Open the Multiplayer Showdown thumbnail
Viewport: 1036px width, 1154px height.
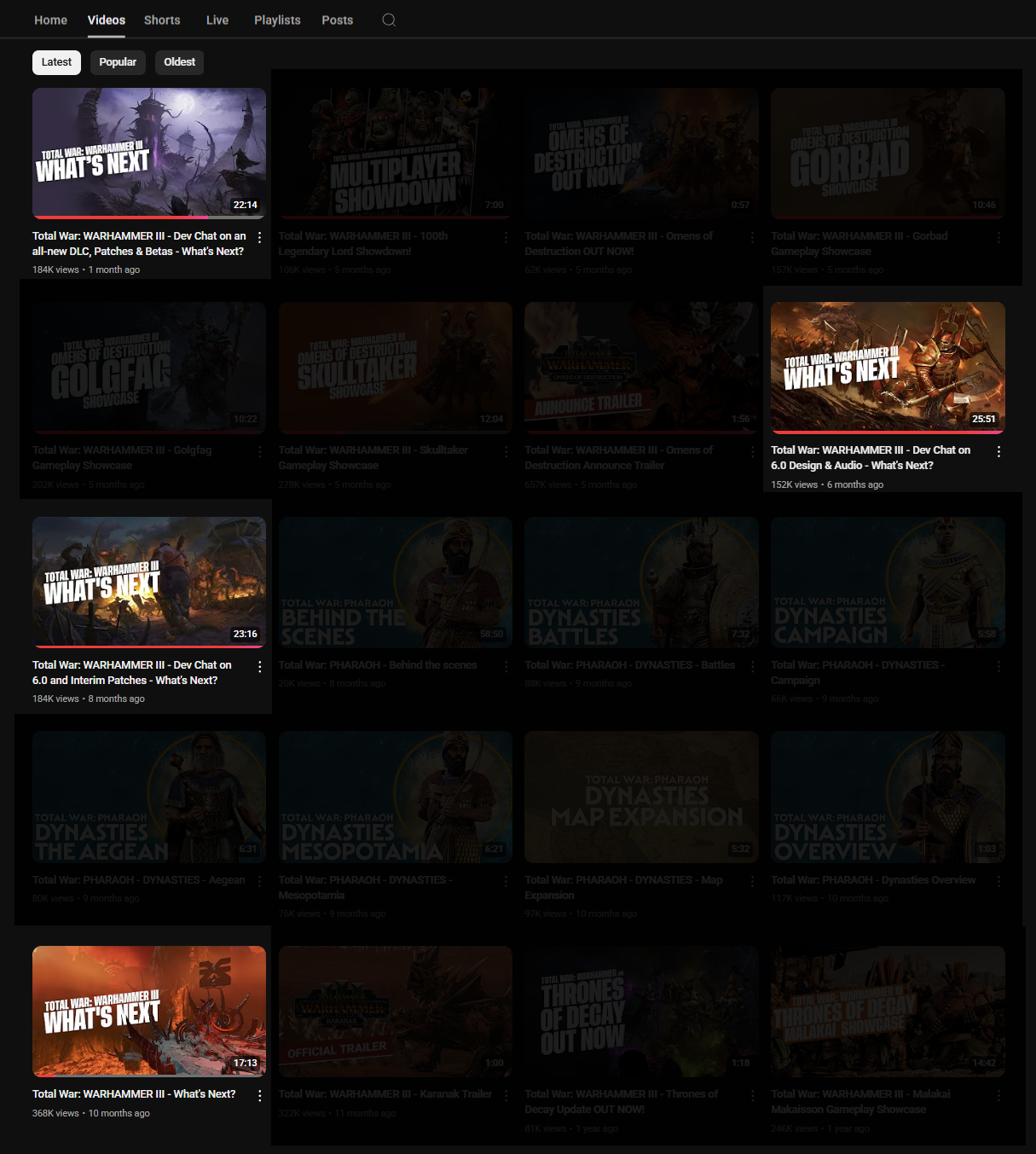tap(396, 154)
